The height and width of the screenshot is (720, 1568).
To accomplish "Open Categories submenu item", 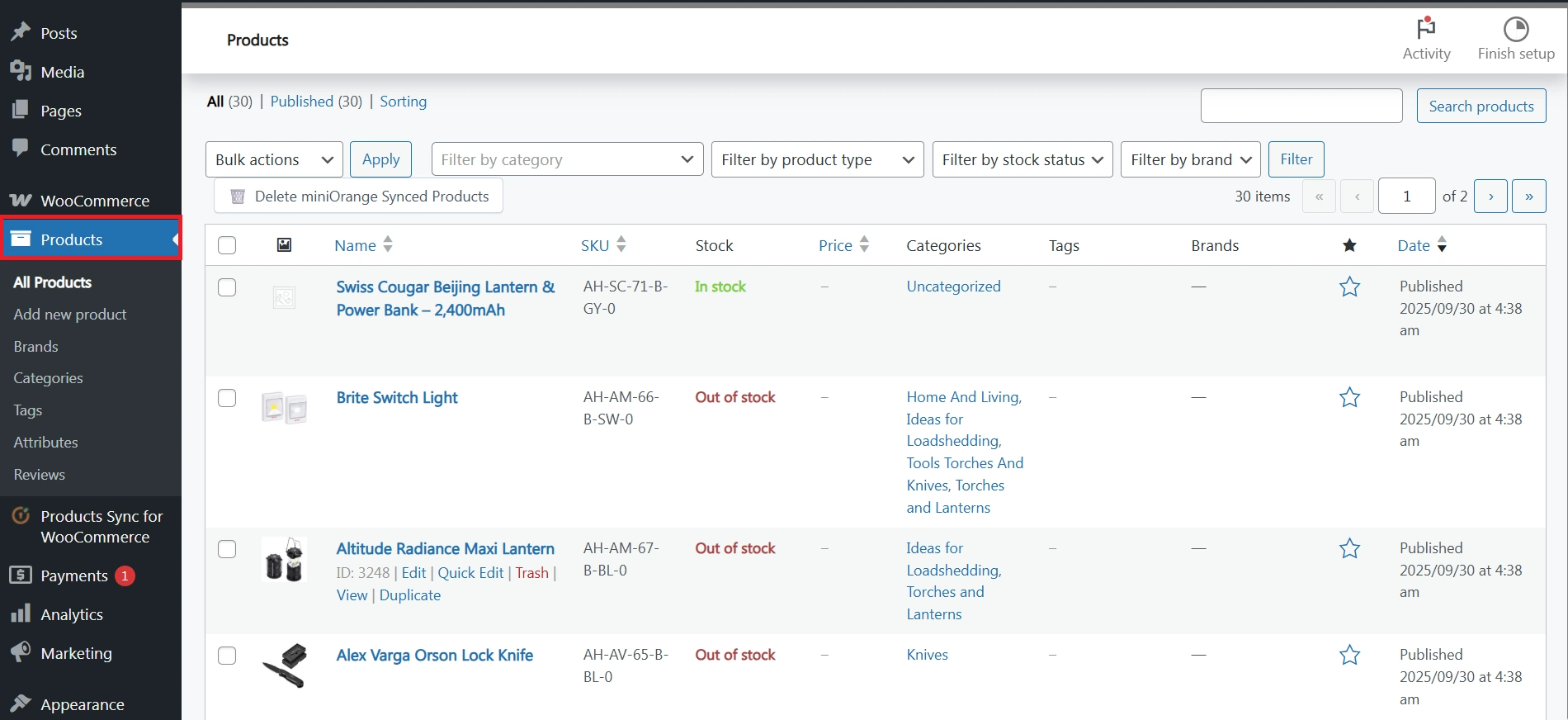I will 49,378.
